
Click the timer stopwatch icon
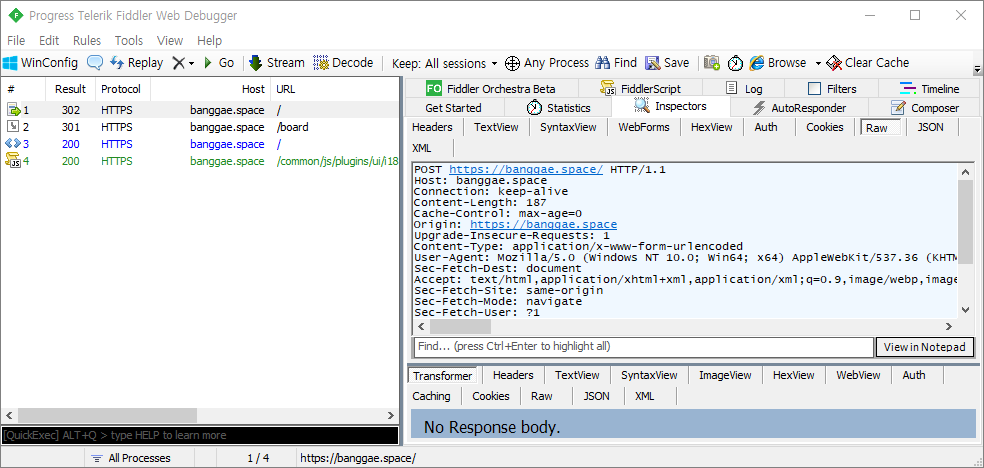point(735,63)
